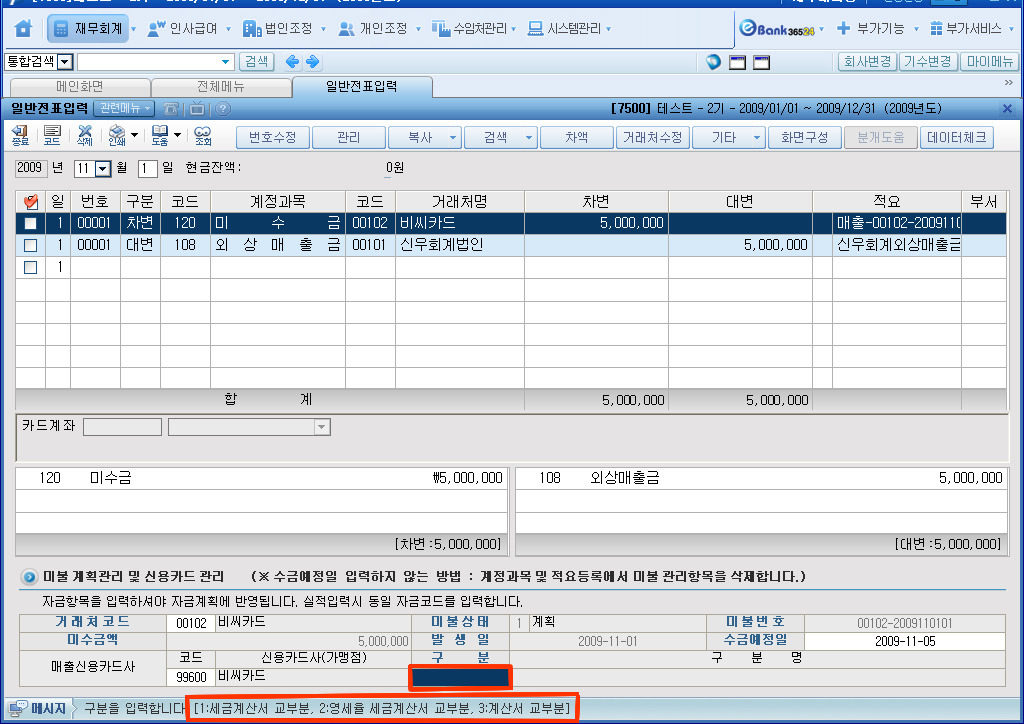Click the 번호수정 button
This screenshot has width=1024, height=724.
coord(272,137)
